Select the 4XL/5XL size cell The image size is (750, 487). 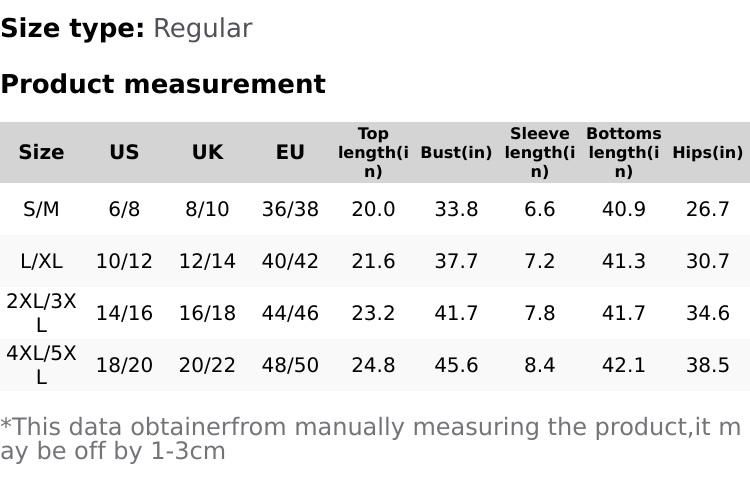(41, 365)
